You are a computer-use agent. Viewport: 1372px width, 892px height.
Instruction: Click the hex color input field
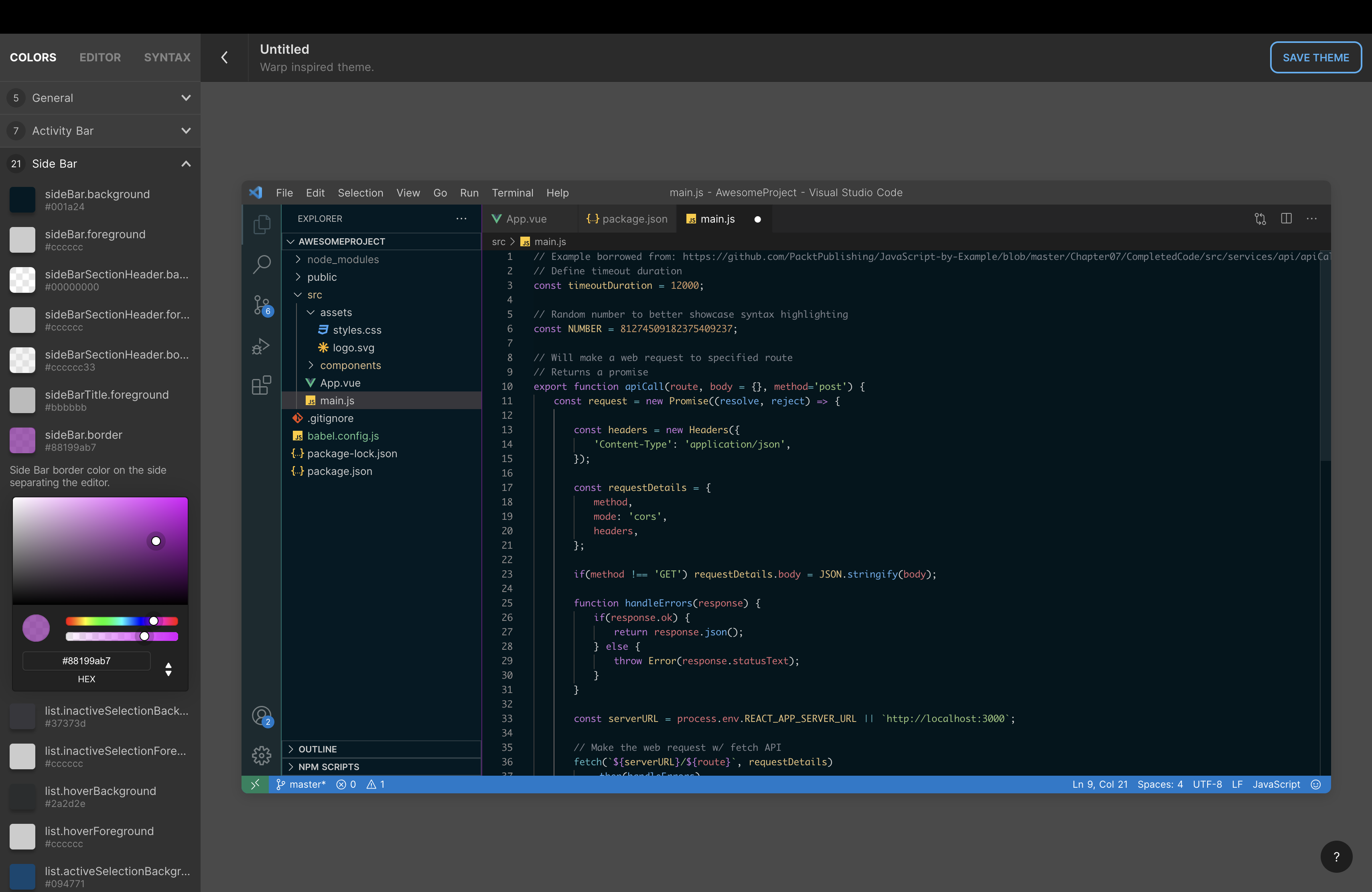87,661
